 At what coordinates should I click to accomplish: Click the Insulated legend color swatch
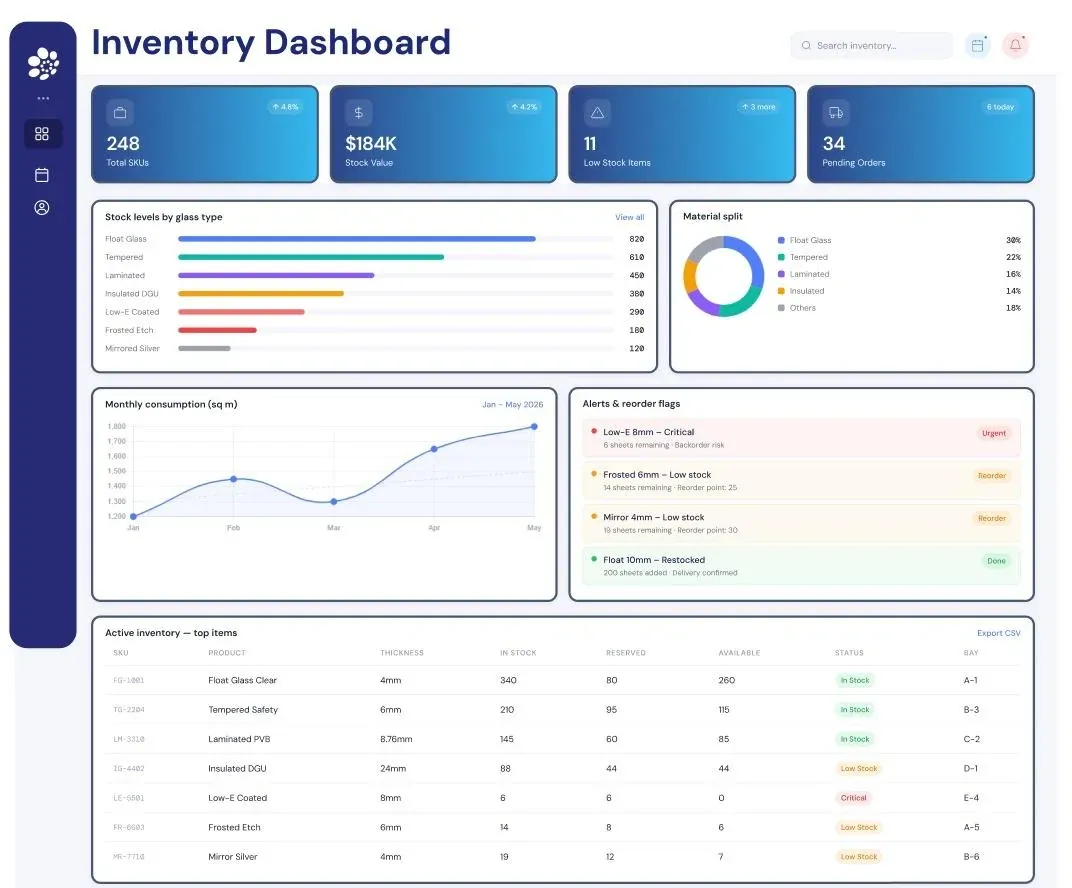781,291
